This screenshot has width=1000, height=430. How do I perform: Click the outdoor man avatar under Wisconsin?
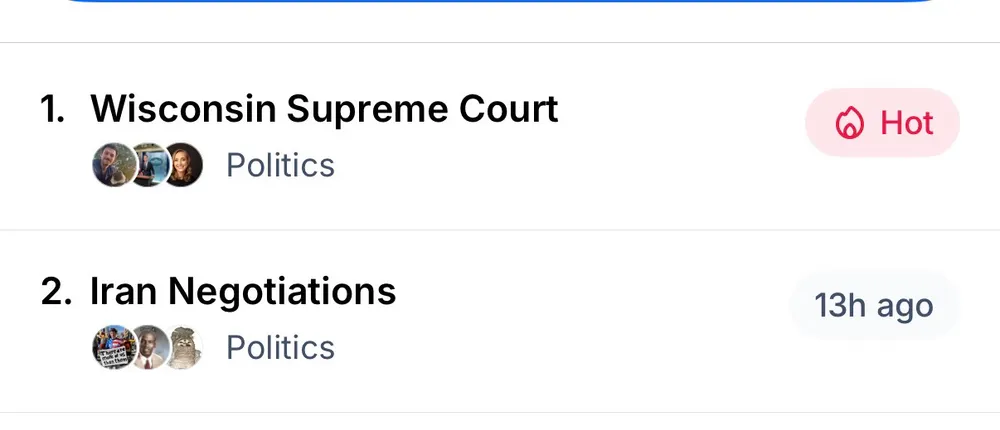coord(112,165)
